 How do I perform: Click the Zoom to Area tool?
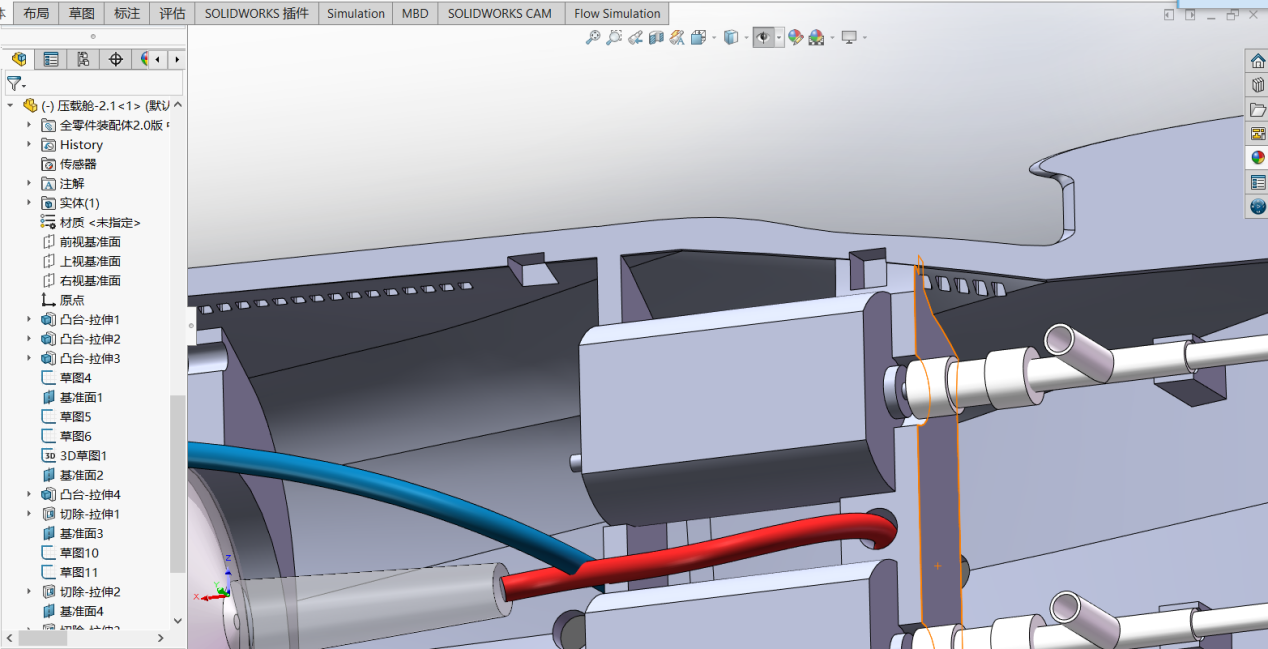tap(614, 37)
